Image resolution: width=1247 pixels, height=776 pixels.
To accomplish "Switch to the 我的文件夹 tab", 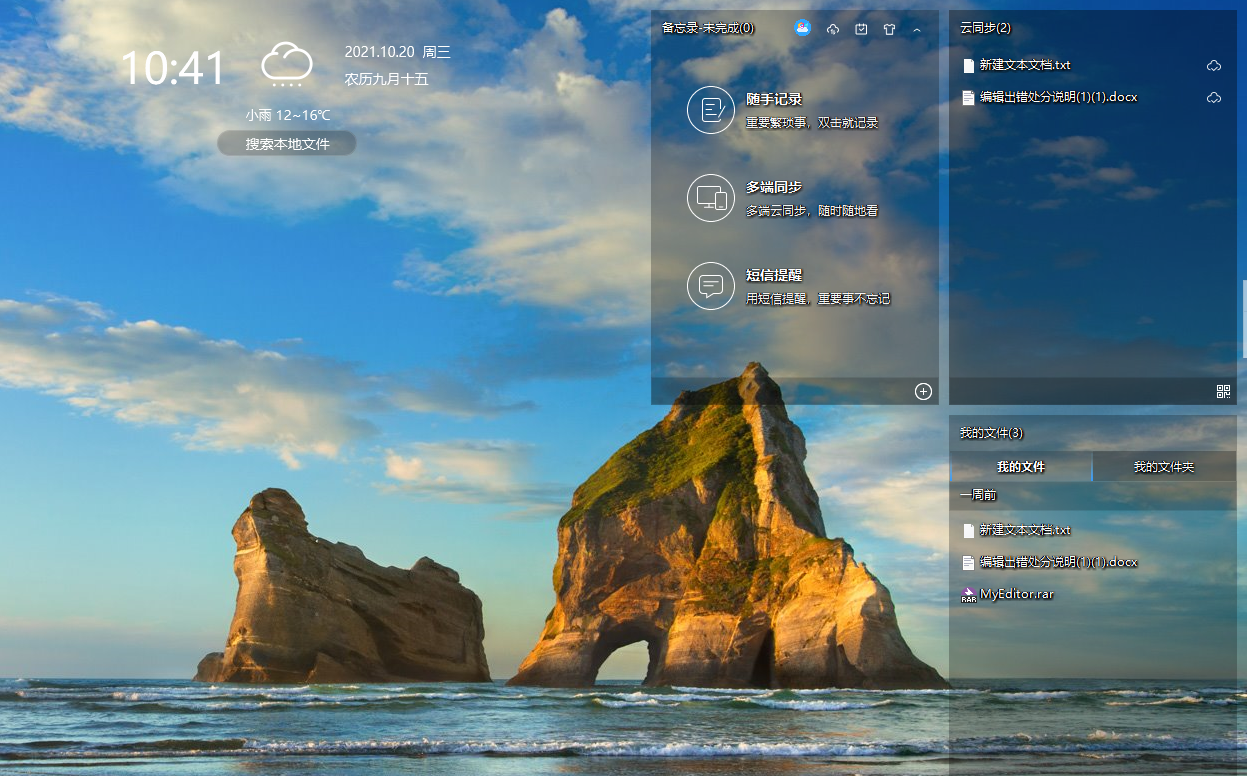I will tap(1164, 467).
